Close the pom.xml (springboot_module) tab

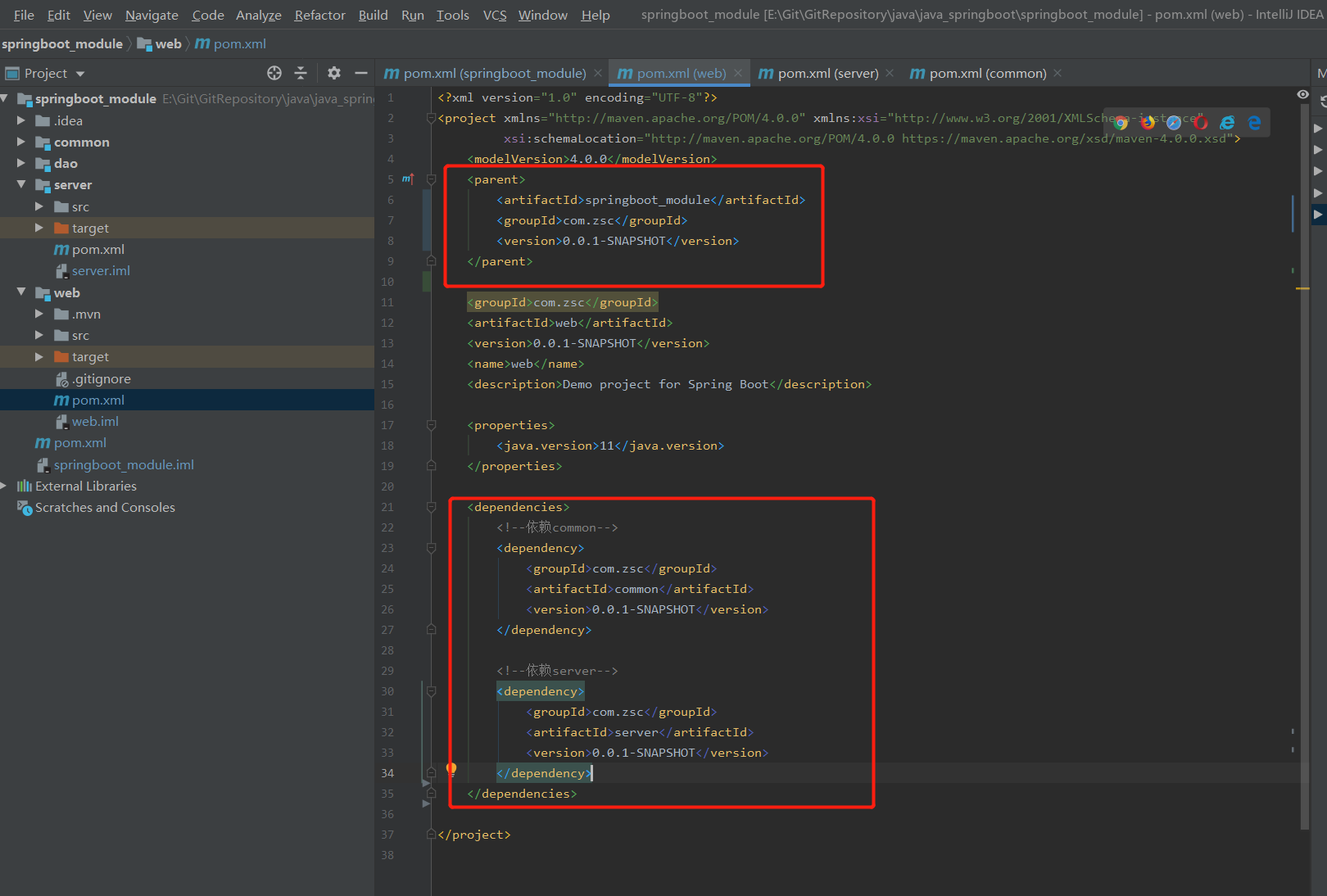click(598, 73)
